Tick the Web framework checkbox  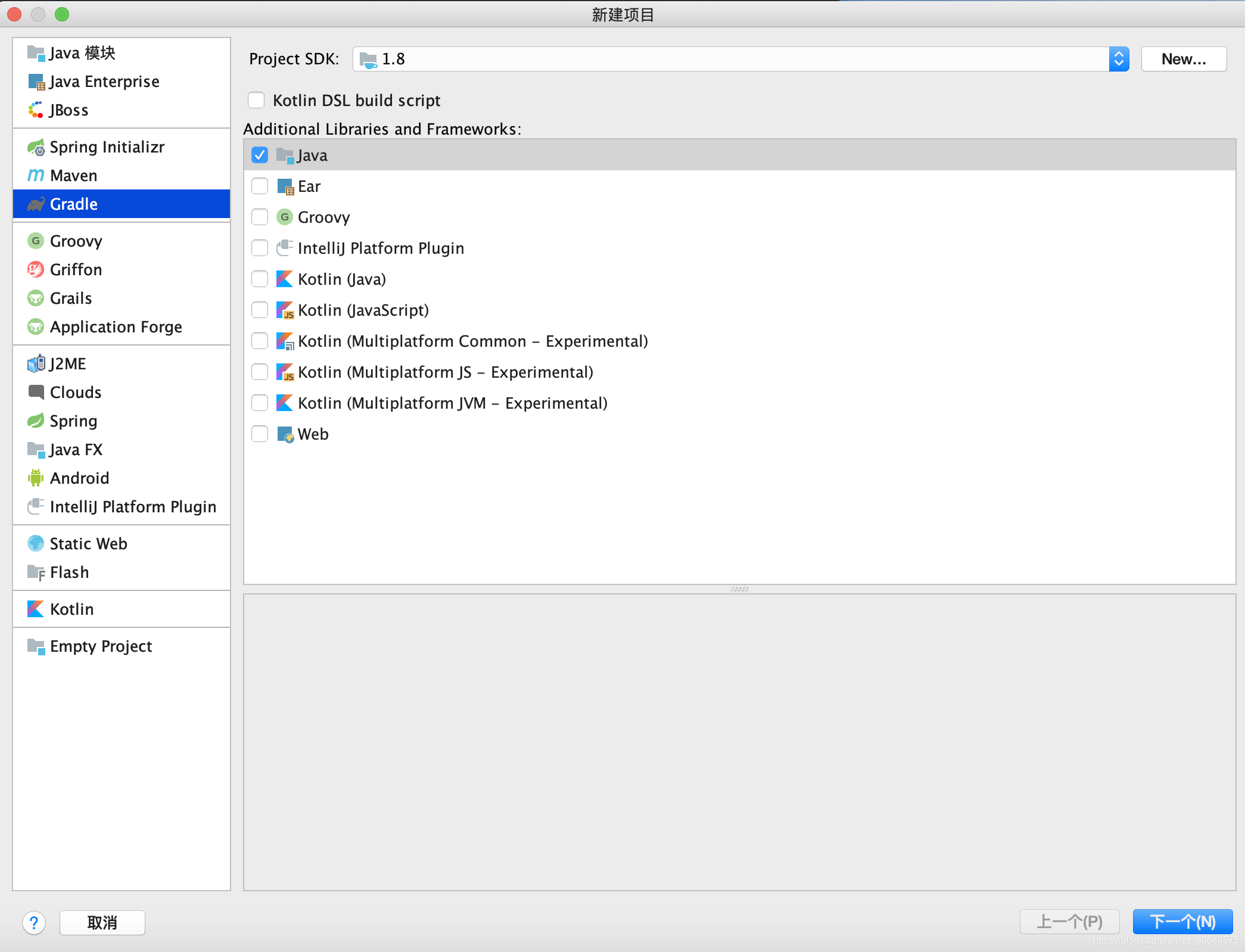click(260, 434)
